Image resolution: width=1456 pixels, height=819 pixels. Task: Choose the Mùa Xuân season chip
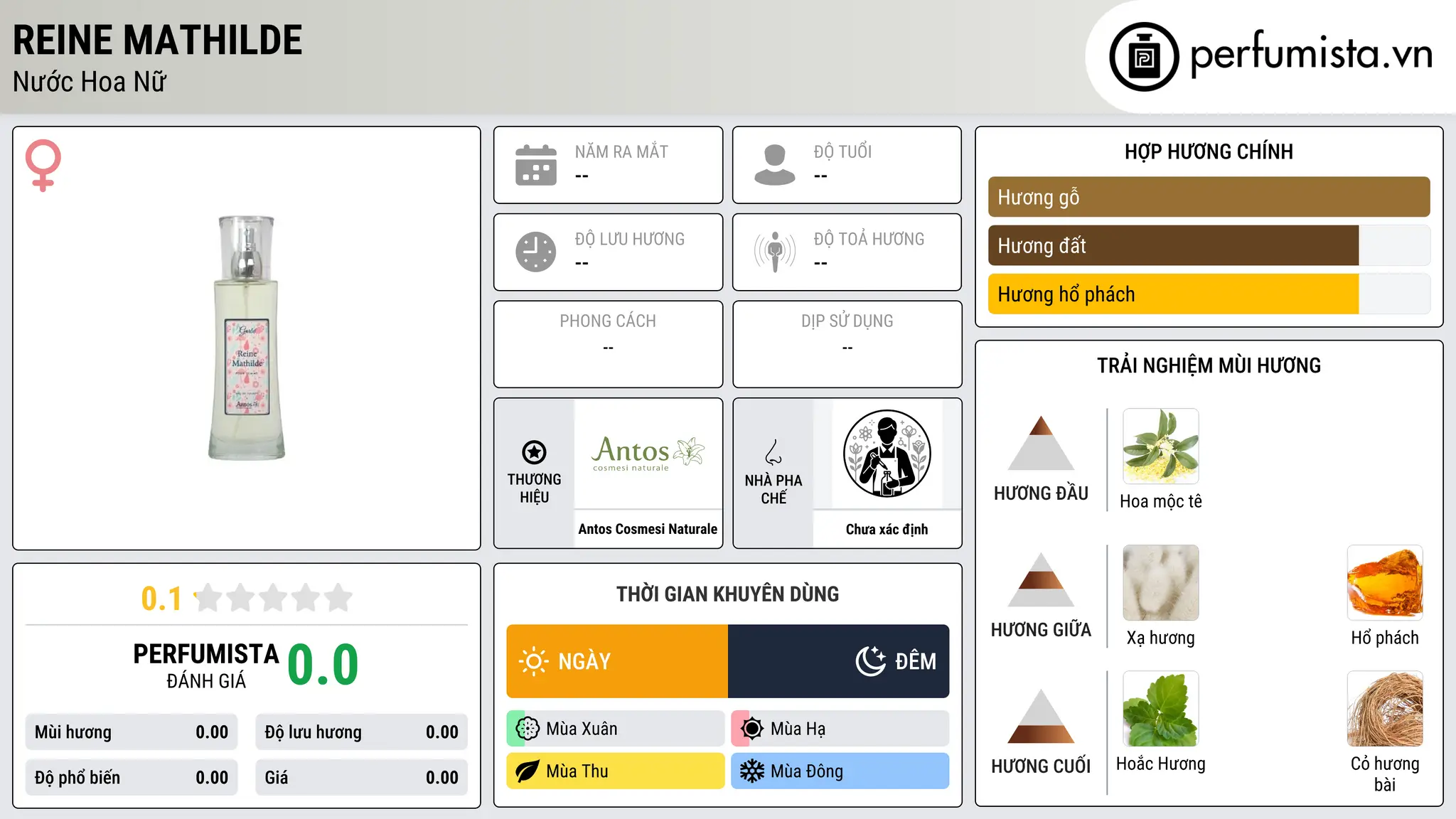(x=616, y=729)
